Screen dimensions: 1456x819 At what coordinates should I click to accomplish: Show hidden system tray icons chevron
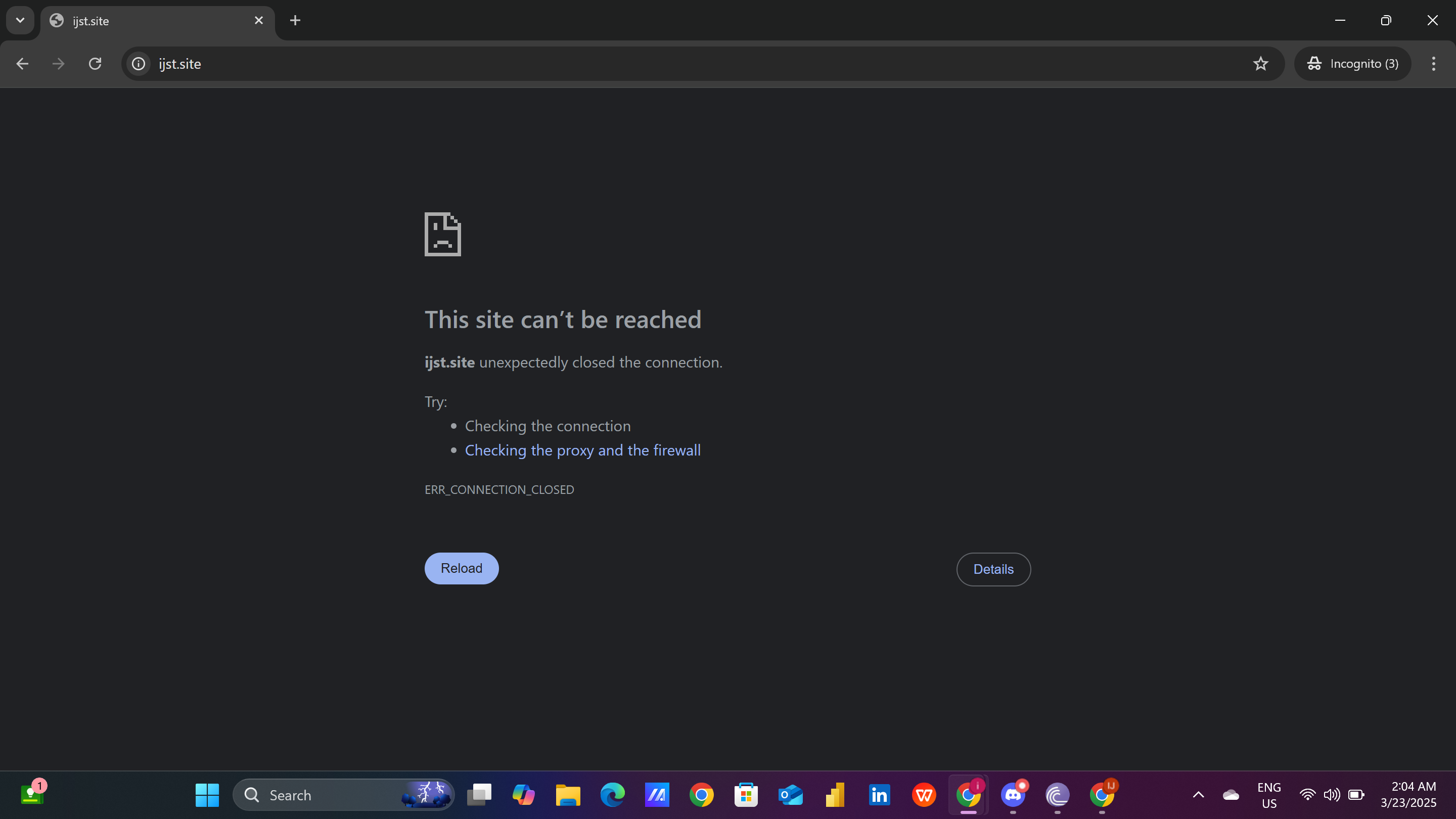(x=1198, y=795)
